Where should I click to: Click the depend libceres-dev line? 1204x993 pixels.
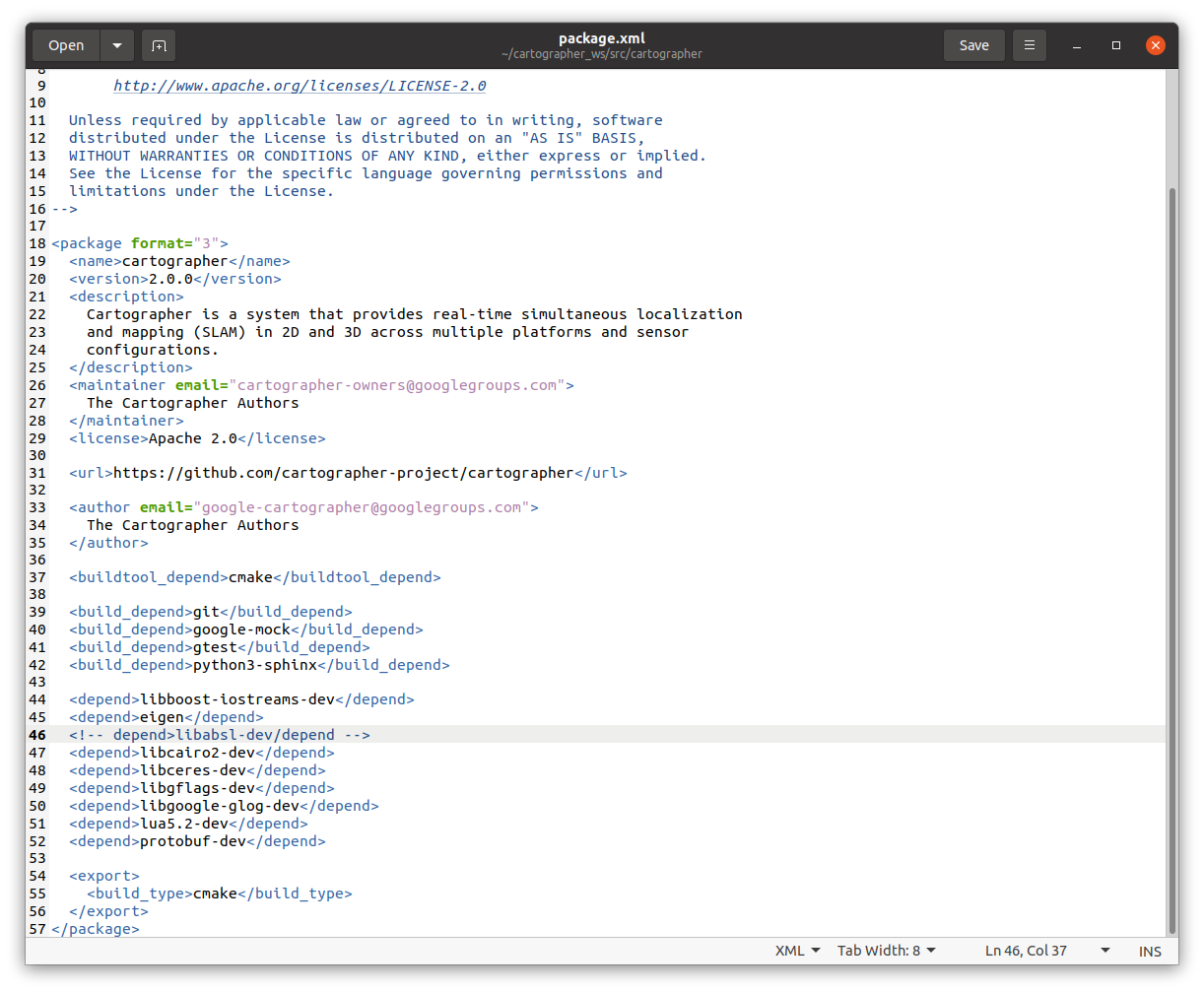(197, 770)
